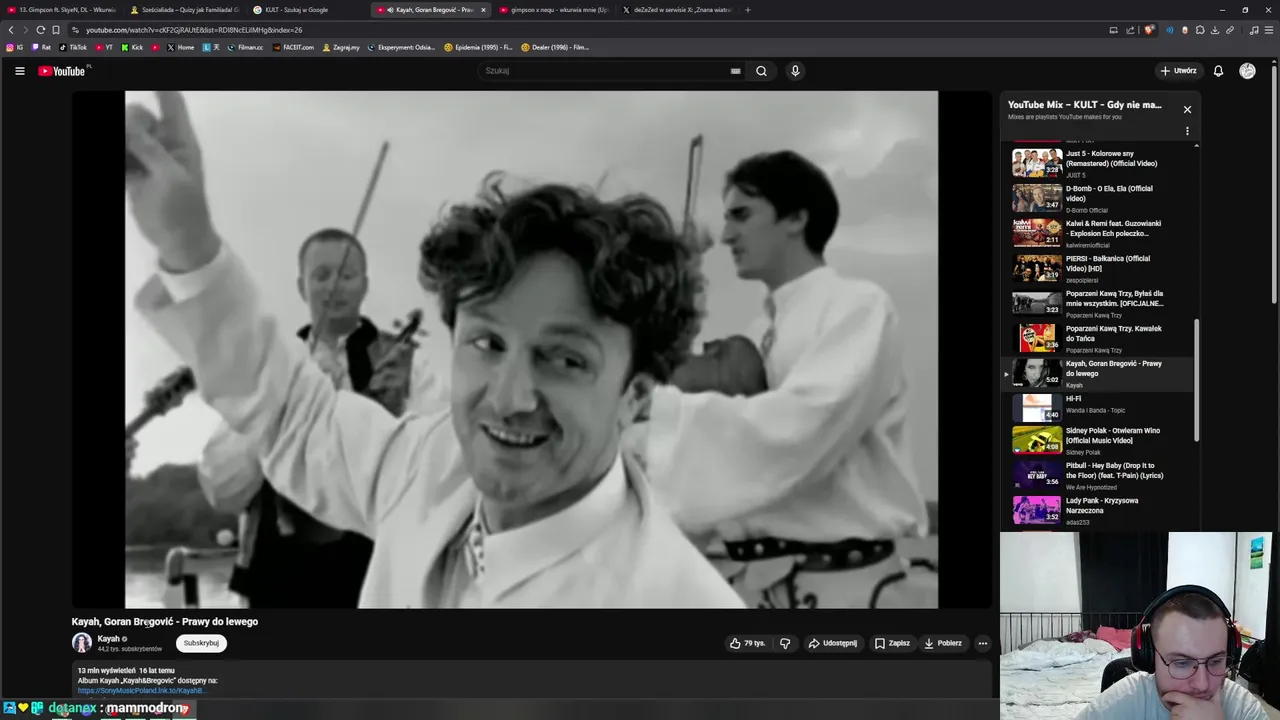Switch to the 13. Gimpson ft. SkyeN tab
The image size is (1280, 720).
click(62, 10)
